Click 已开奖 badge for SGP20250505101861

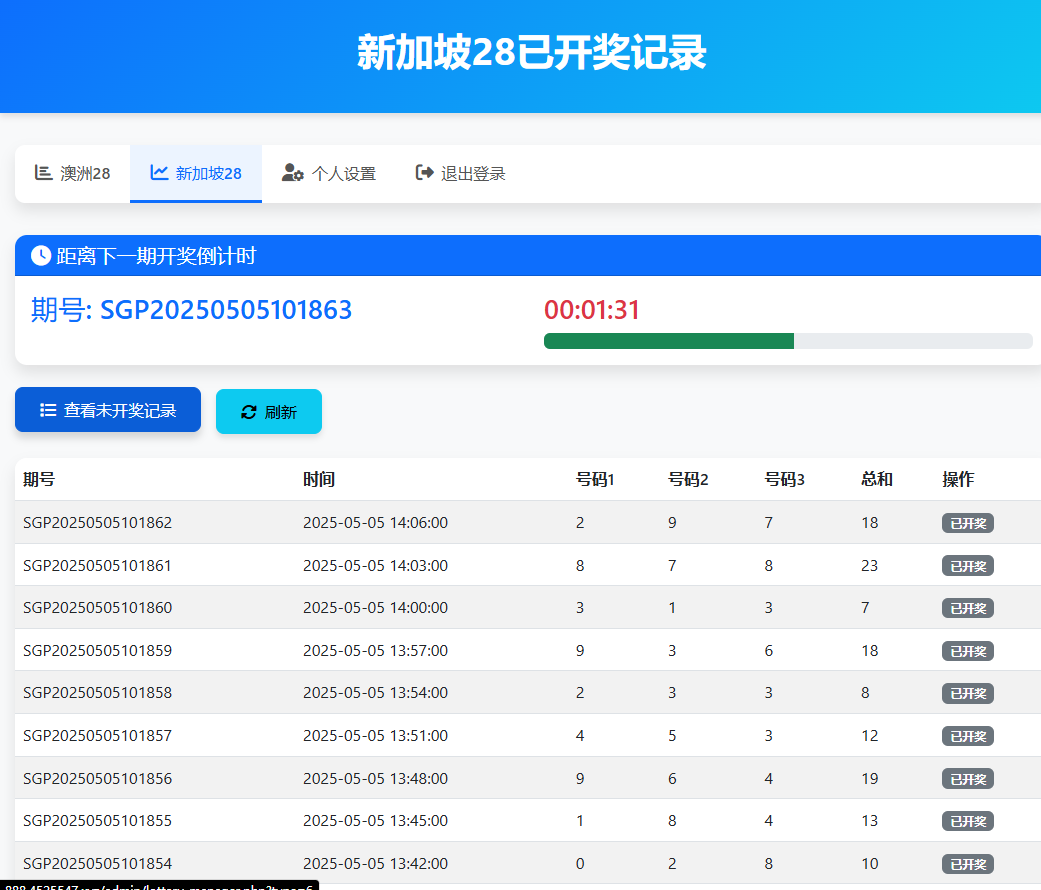point(967,565)
